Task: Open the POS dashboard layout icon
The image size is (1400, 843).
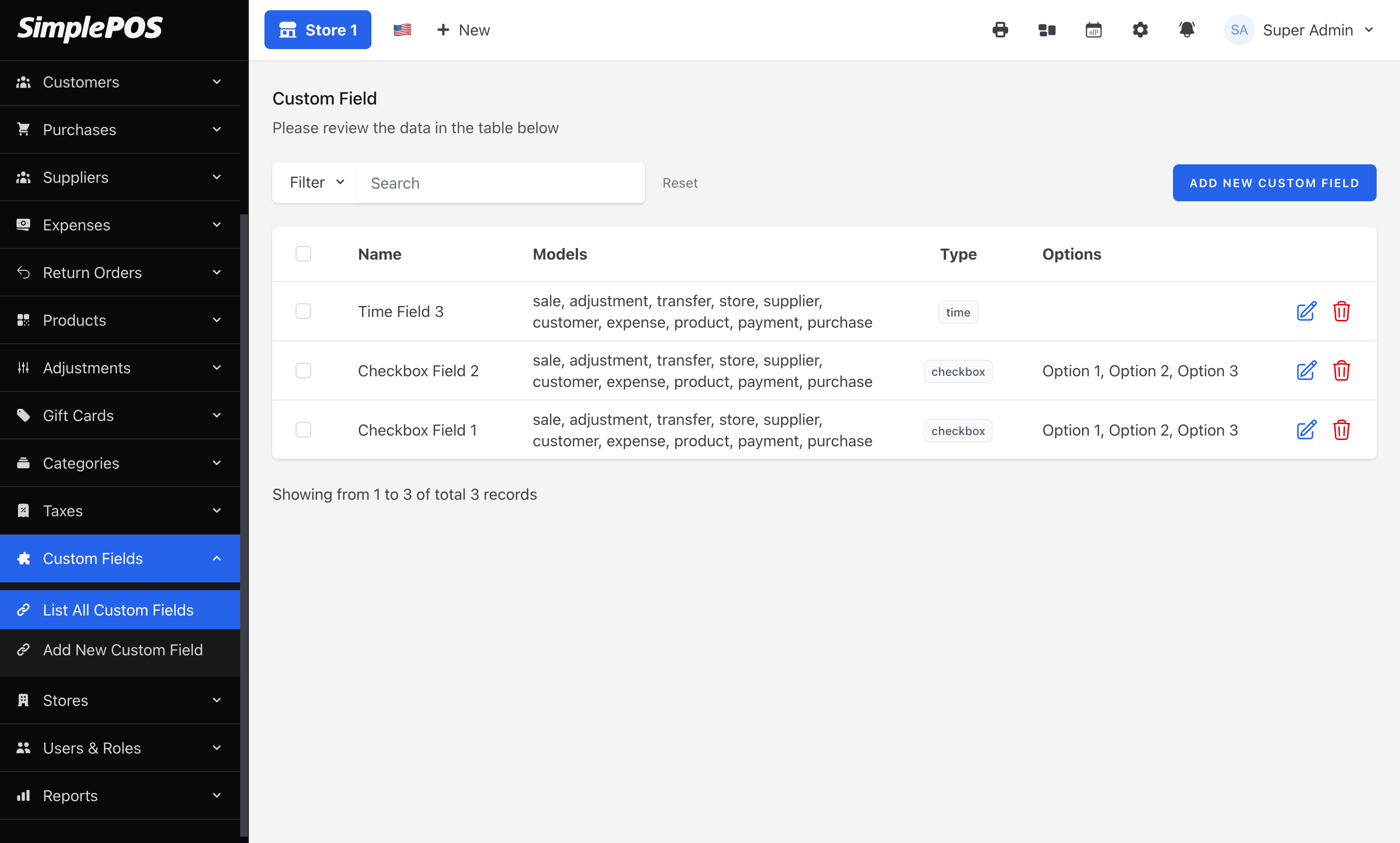Action: [1047, 30]
